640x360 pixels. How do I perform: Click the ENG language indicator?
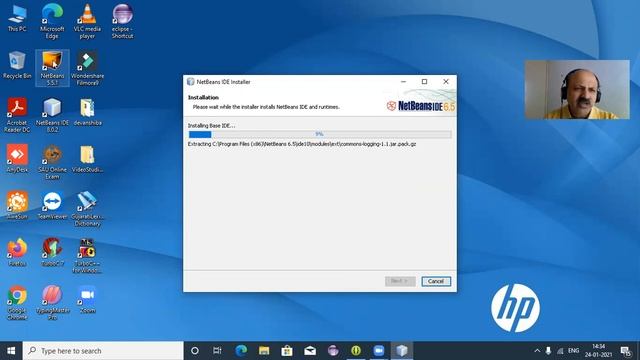(x=573, y=351)
